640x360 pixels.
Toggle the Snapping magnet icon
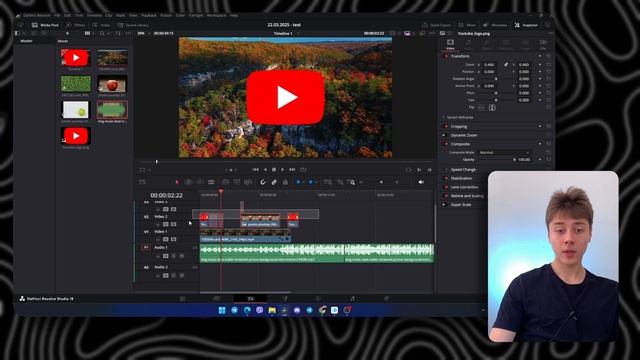point(263,182)
